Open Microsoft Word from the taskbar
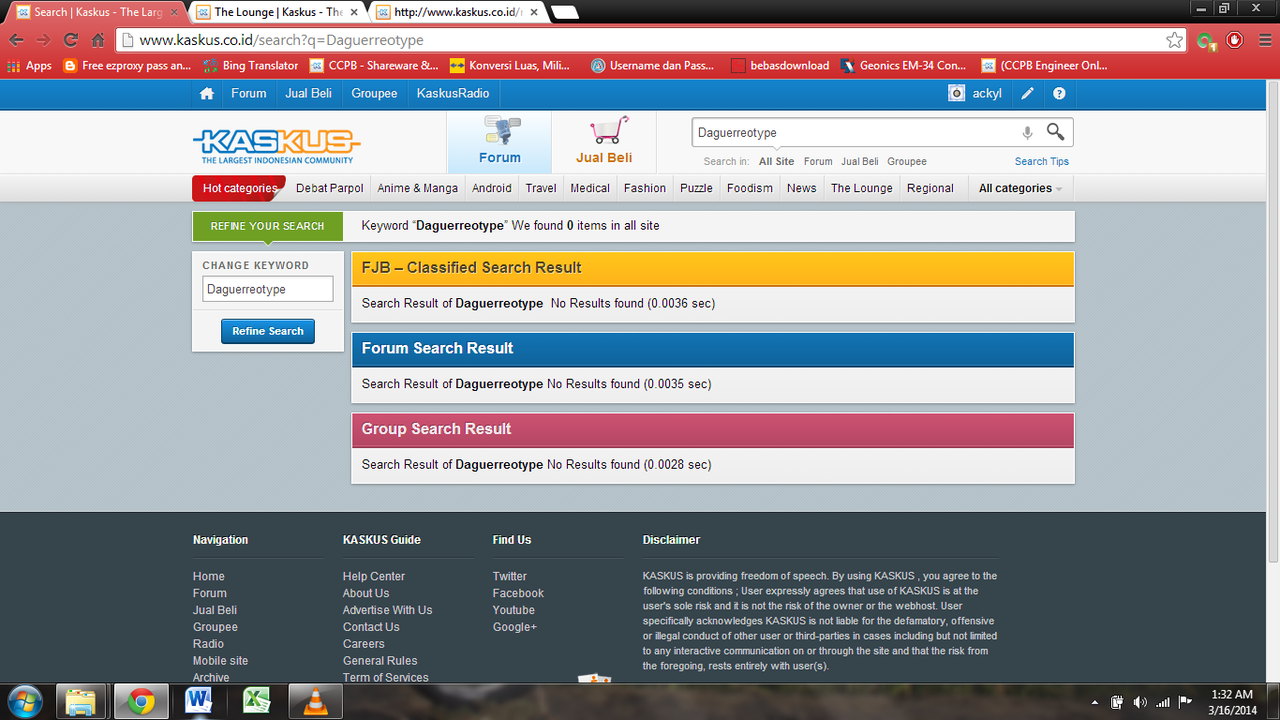Viewport: 1280px width, 720px height. pyautogui.click(x=199, y=701)
